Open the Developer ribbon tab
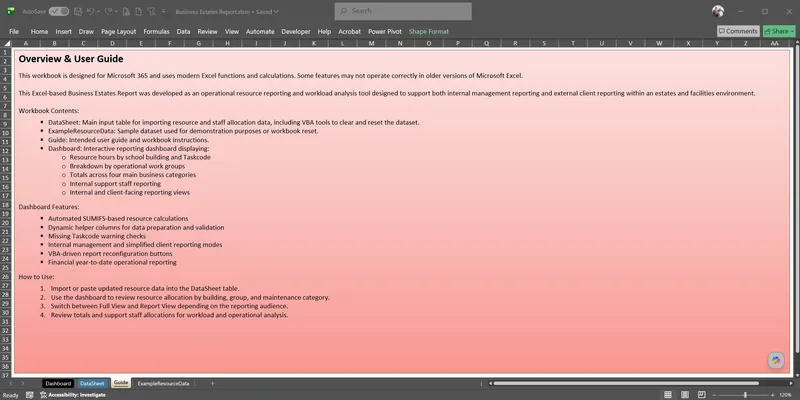The image size is (800, 400). click(296, 32)
